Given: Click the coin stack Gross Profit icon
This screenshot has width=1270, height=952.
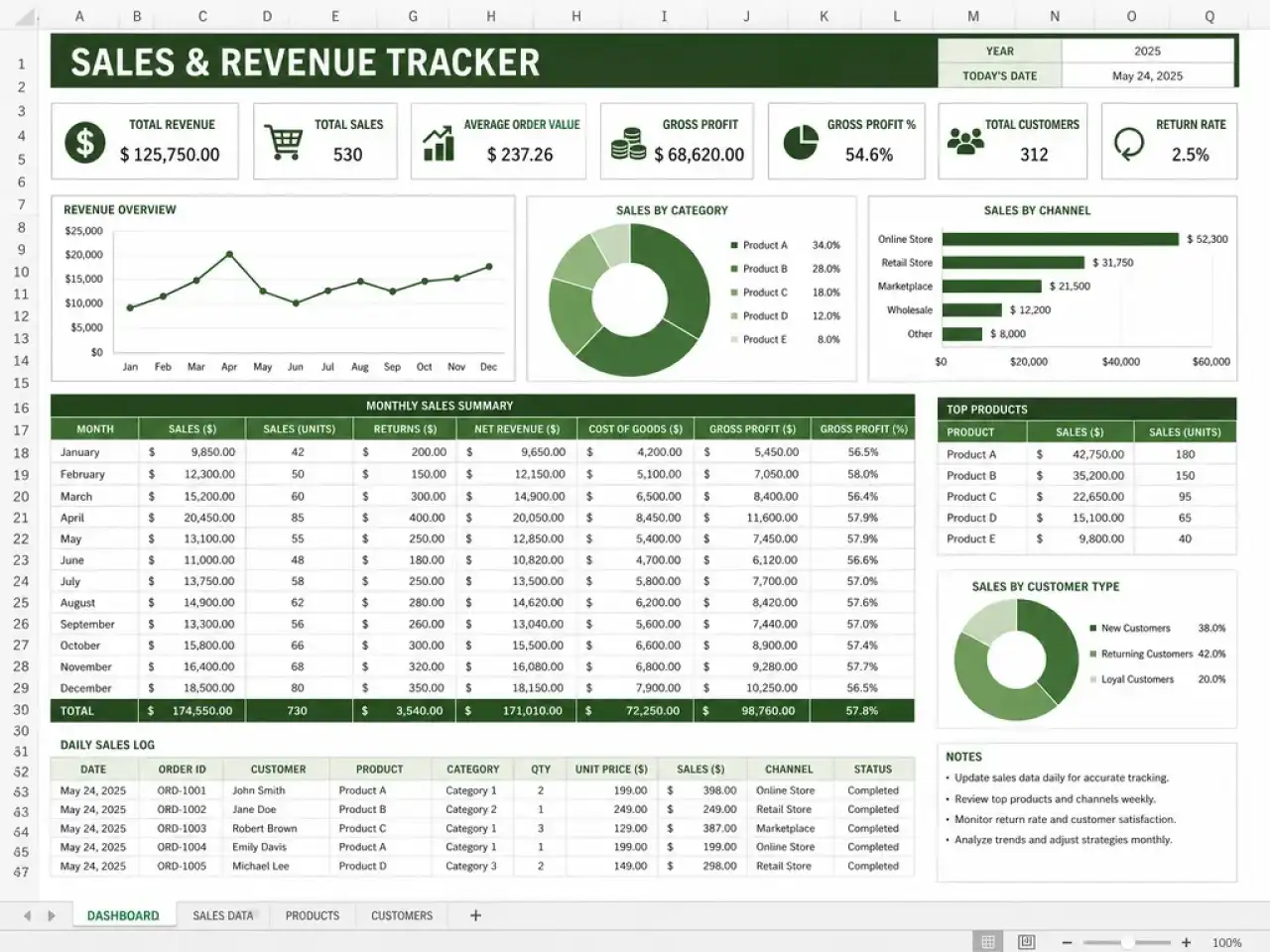Looking at the screenshot, I should point(628,144).
